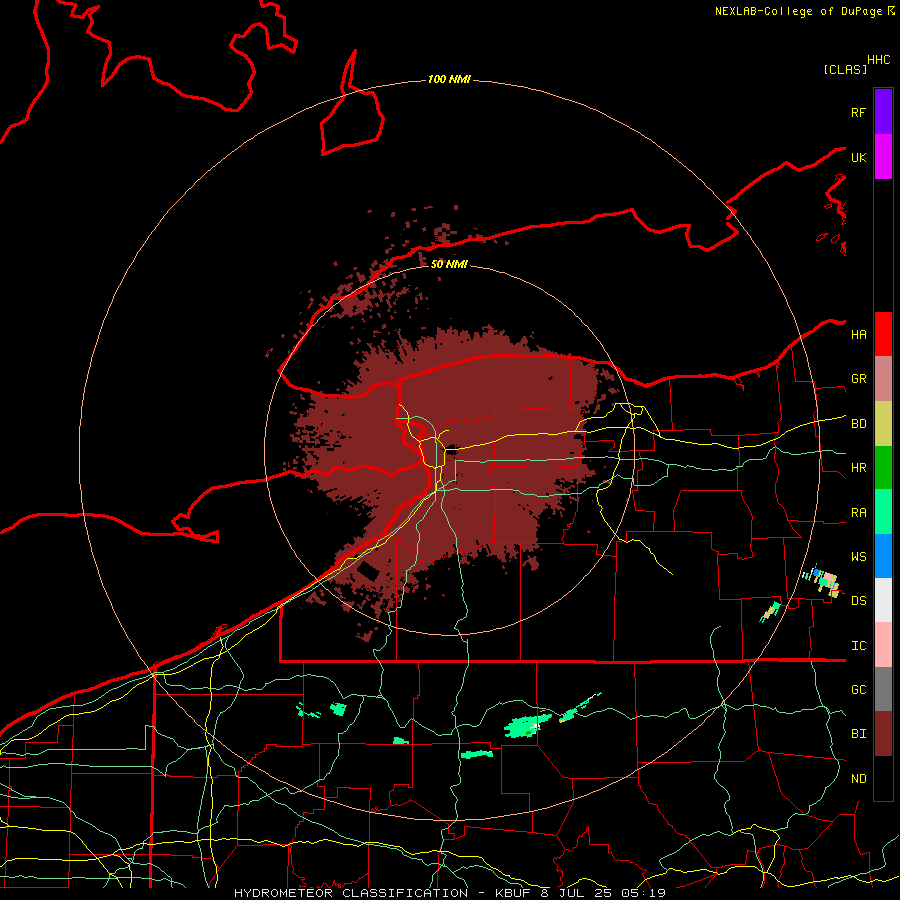The width and height of the screenshot is (900, 900).
Task: Click the BI legend label
Action: point(858,734)
